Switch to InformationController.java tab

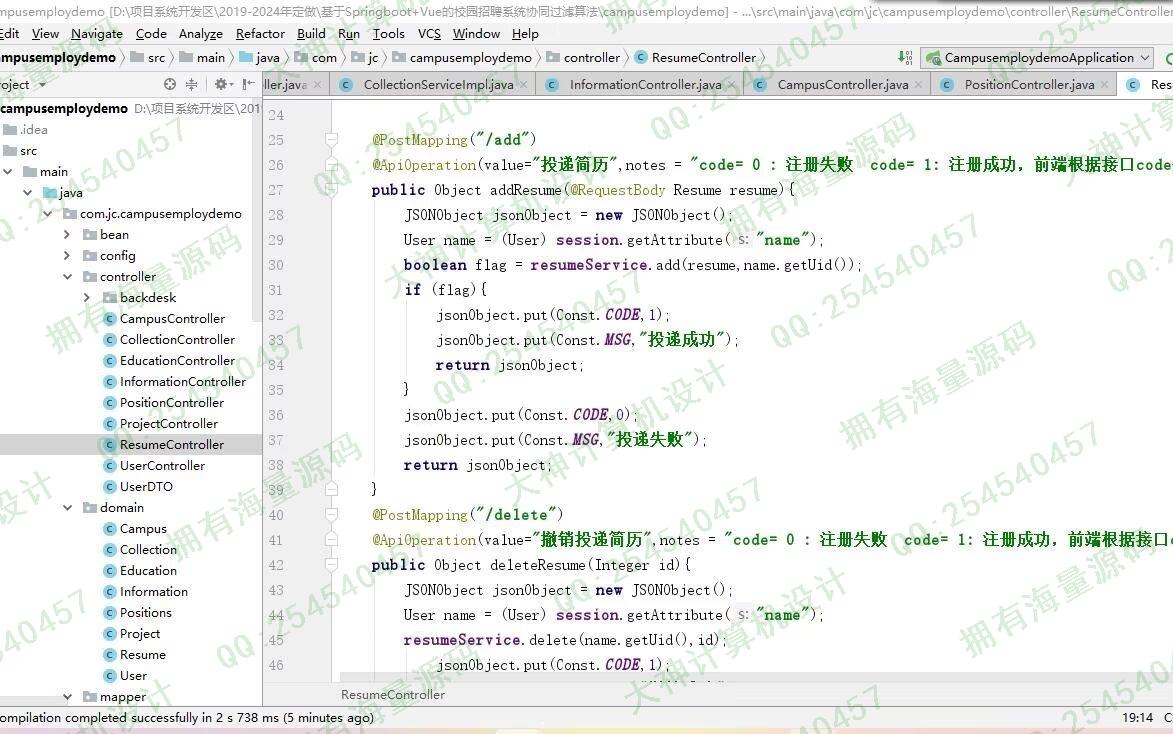646,85
